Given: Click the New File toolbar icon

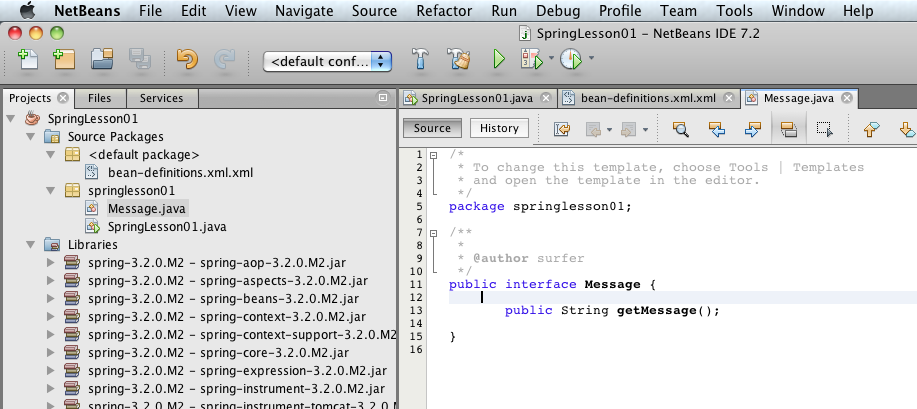Looking at the screenshot, I should coord(27,59).
